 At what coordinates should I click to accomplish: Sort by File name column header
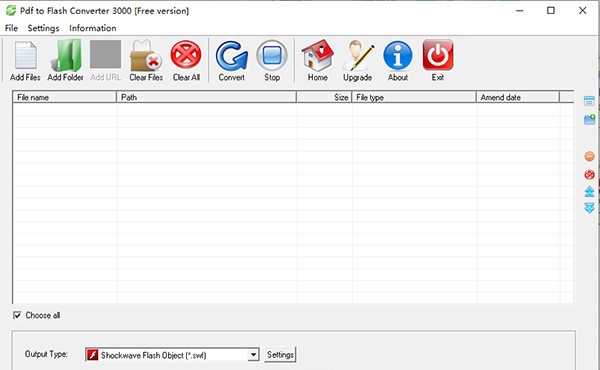pyautogui.click(x=65, y=97)
